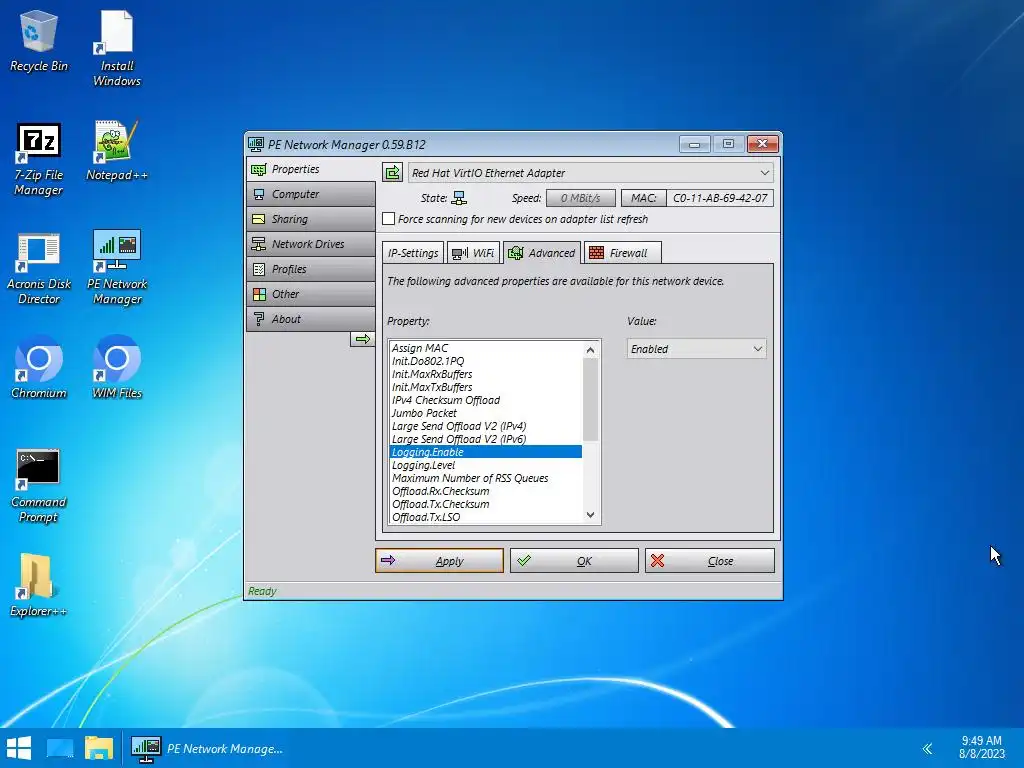The width and height of the screenshot is (1024, 768).
Task: Select Large Send Offload V2 (IPv6)
Action: (x=485, y=440)
